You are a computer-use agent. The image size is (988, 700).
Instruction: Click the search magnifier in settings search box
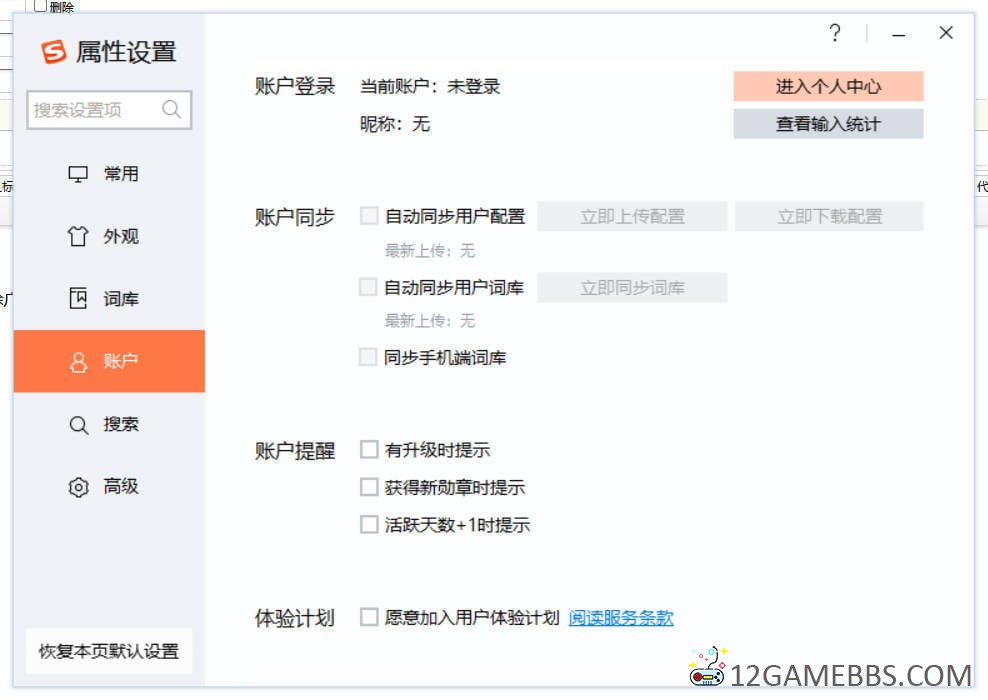(x=171, y=110)
